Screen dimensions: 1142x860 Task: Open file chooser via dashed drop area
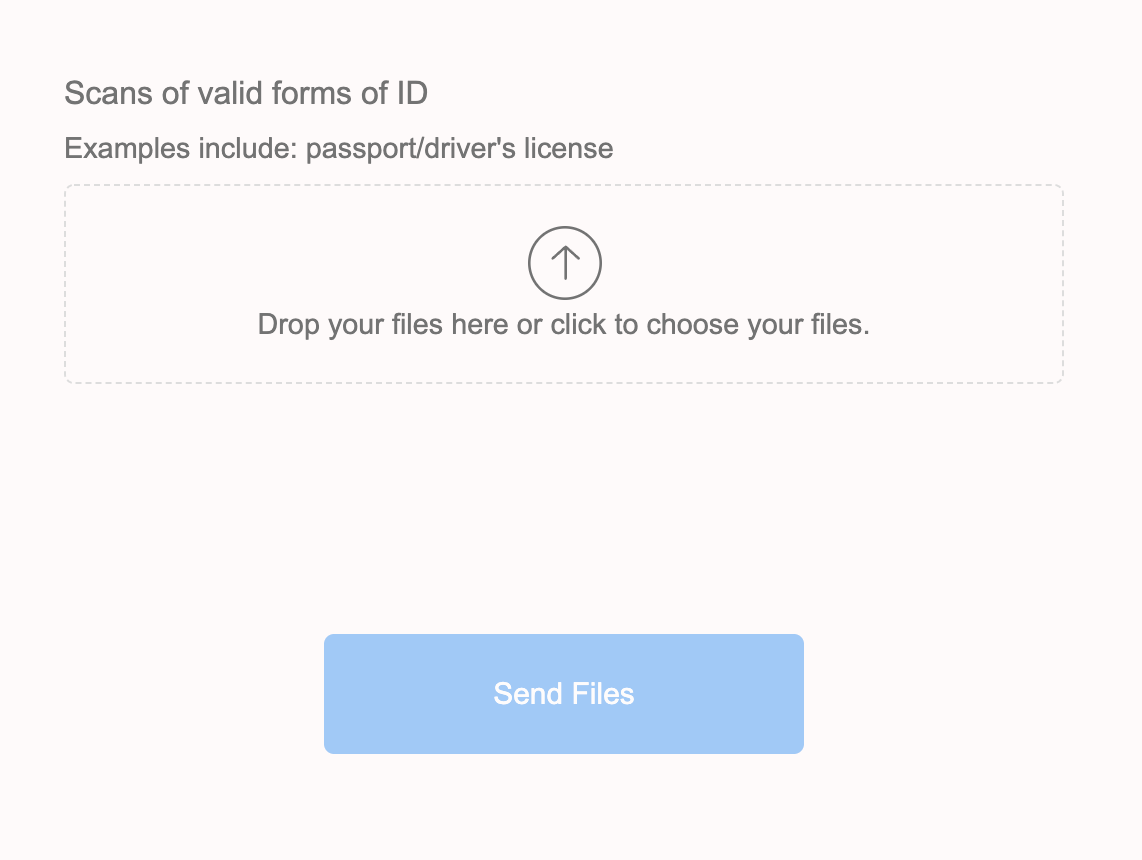coord(564,284)
